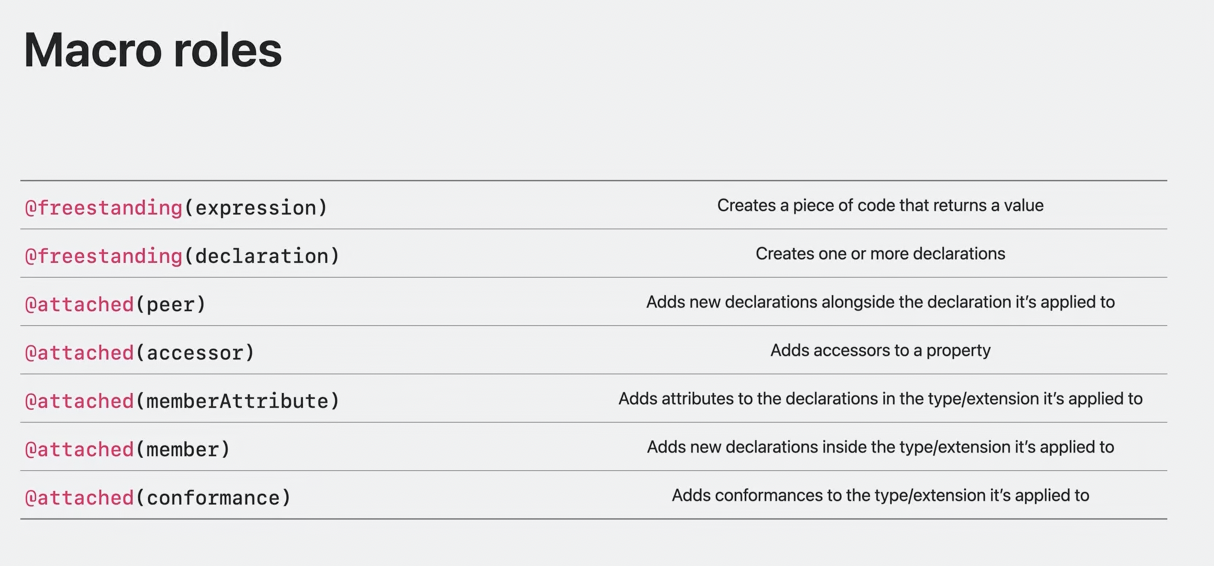Click description 'Adds new declarations alongside the declaration'

pyautogui.click(x=880, y=302)
